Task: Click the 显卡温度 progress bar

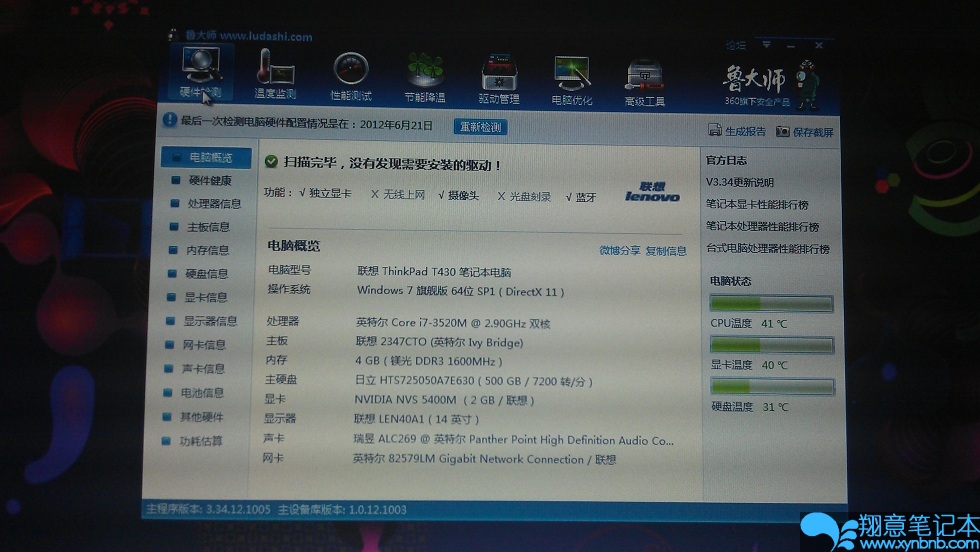Action: (772, 345)
